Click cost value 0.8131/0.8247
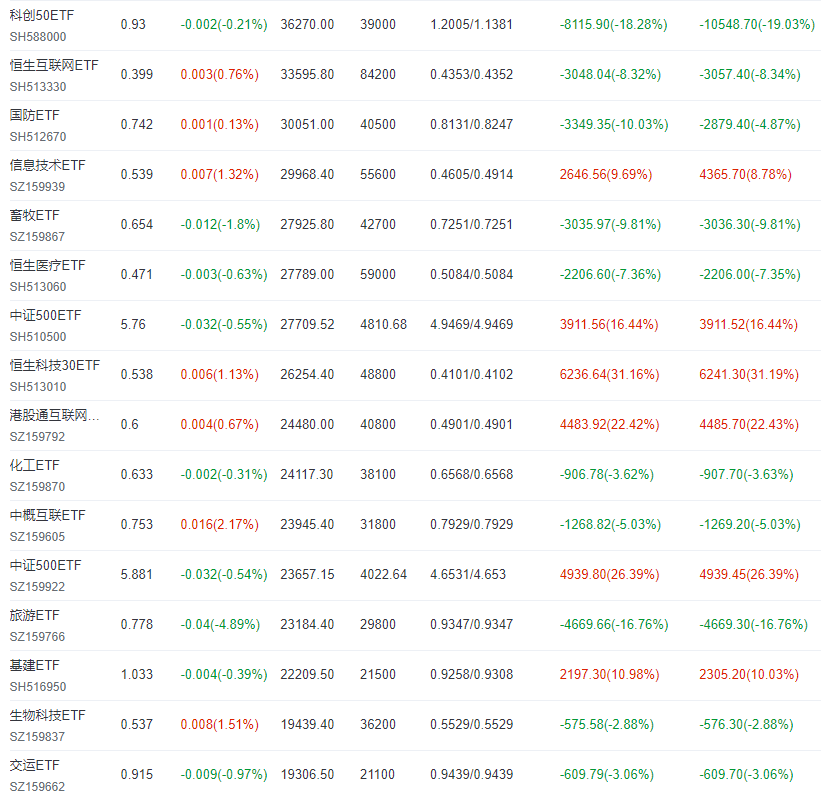The width and height of the screenshot is (821, 795). pyautogui.click(x=471, y=125)
